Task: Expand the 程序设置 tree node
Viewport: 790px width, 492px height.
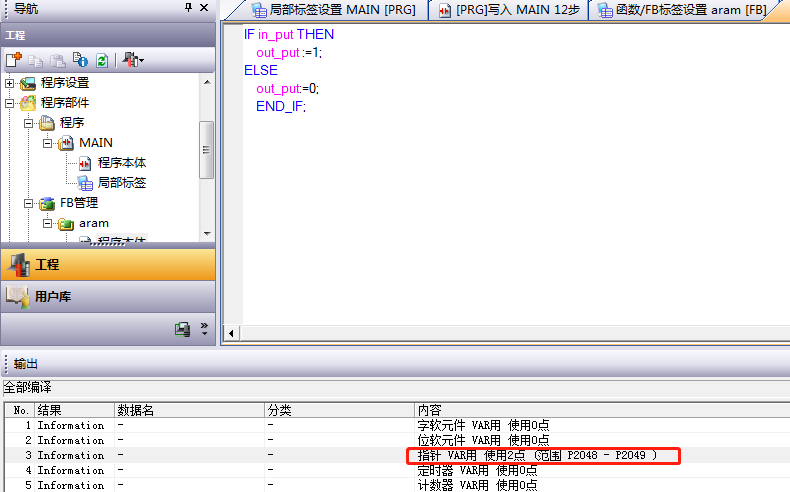Action: pyautogui.click(x=10, y=83)
